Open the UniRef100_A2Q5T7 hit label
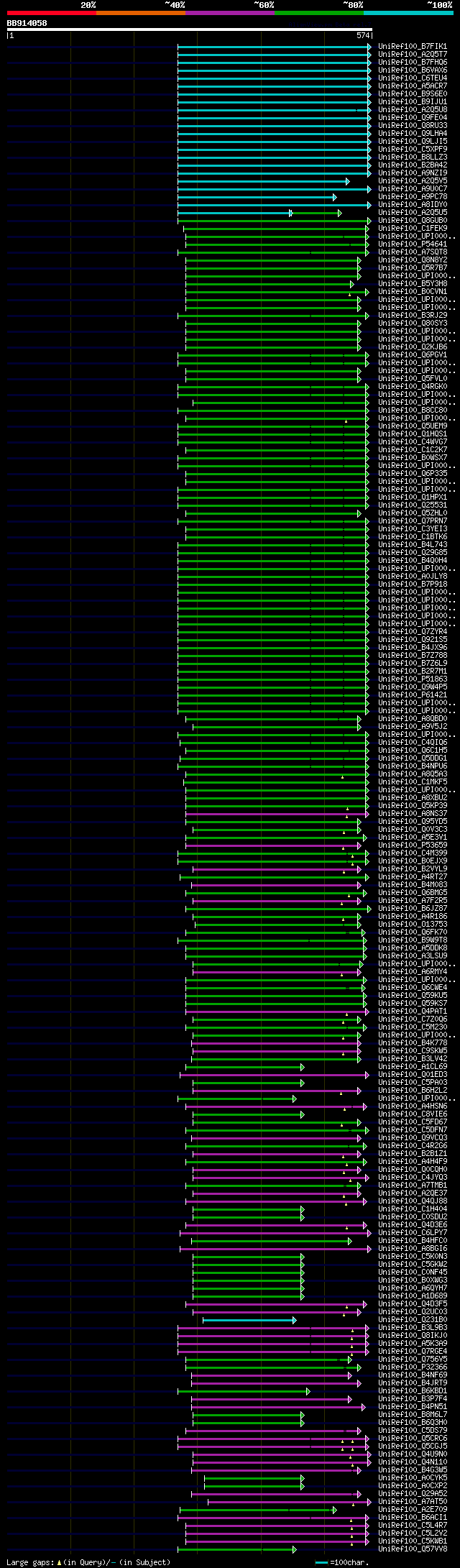Viewport: 460px width, 1568px height. pos(413,54)
